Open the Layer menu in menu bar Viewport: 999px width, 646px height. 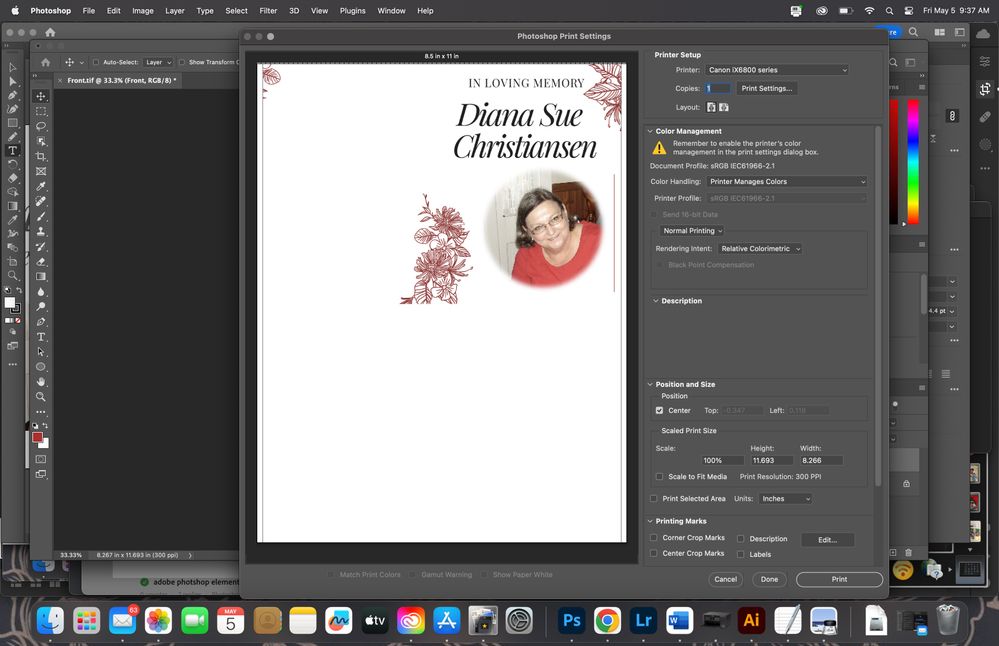coord(174,10)
